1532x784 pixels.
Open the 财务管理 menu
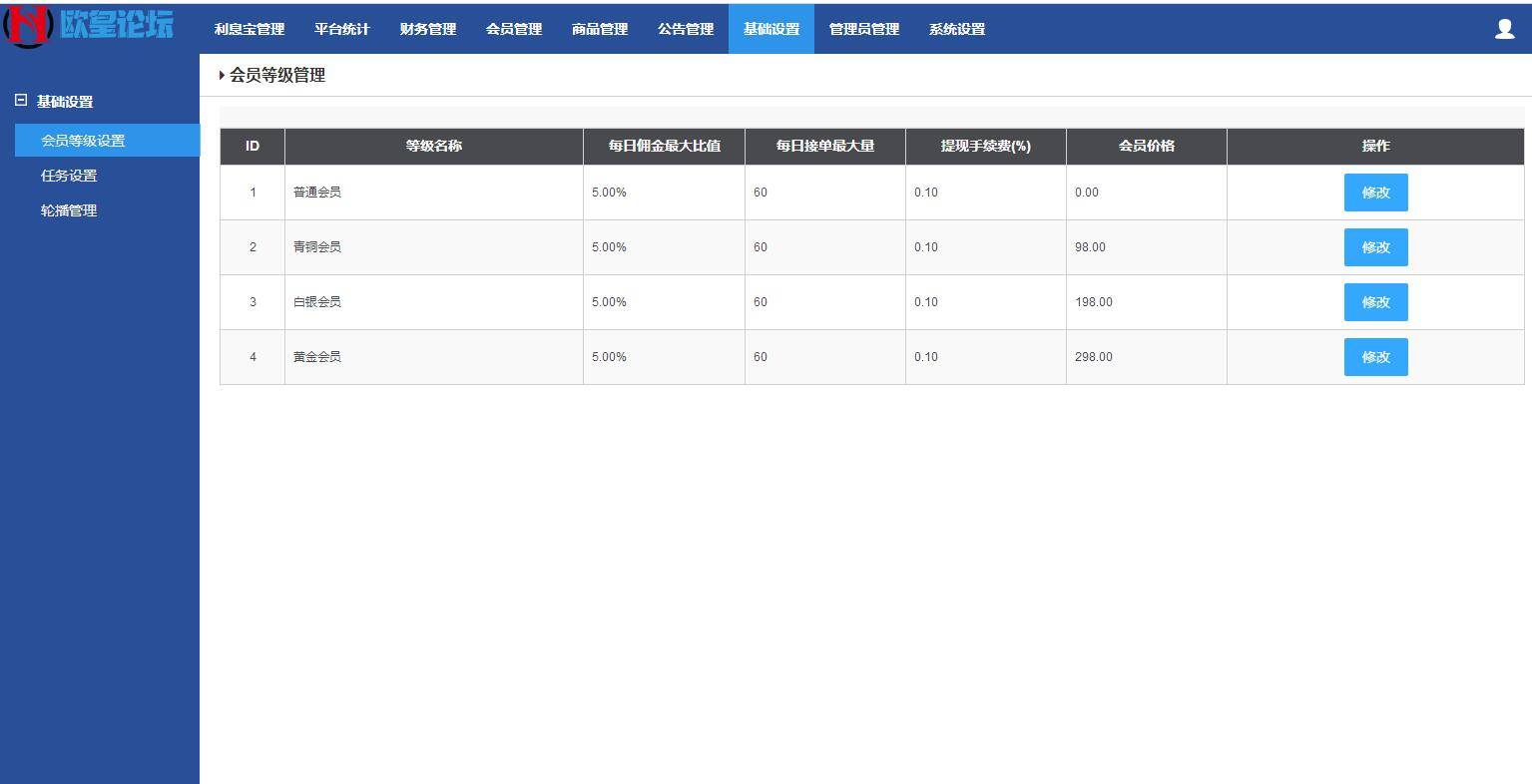(426, 29)
